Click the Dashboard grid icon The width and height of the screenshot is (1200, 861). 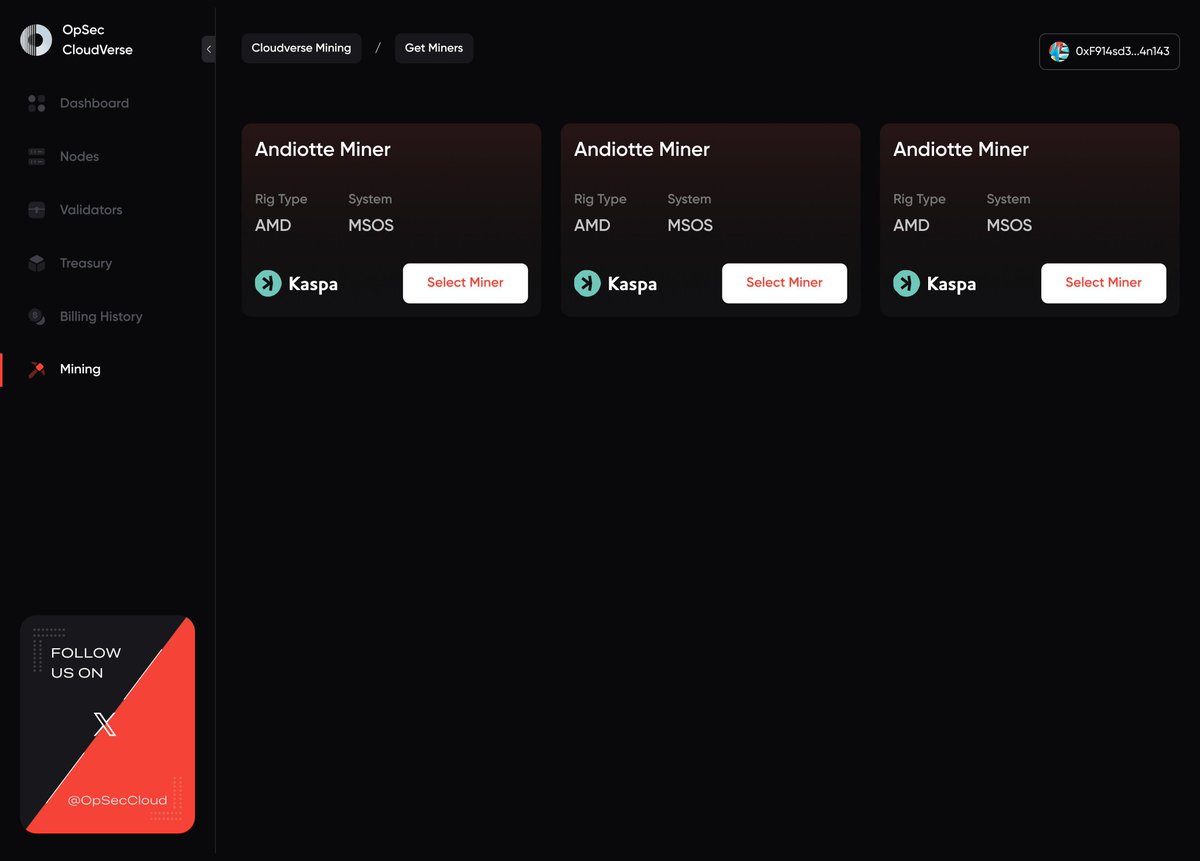point(37,103)
